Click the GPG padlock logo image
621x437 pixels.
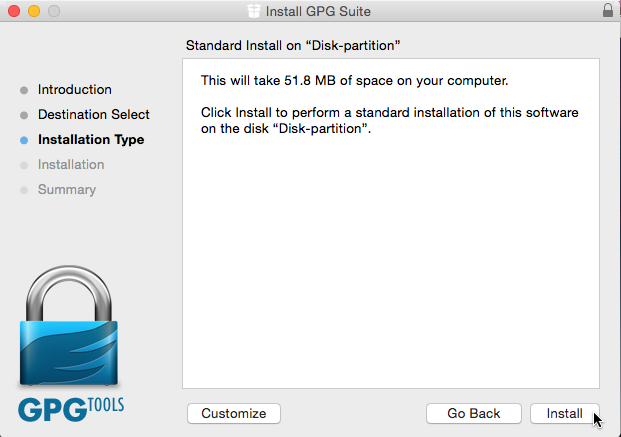[x=69, y=325]
